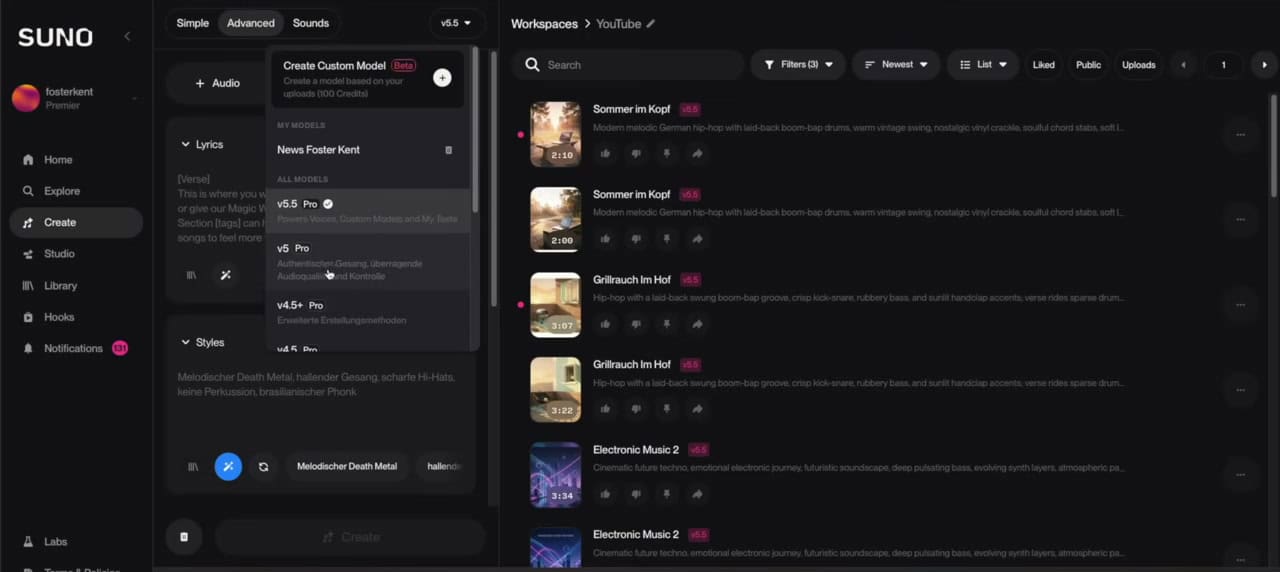Go to the next page of songs
Image resolution: width=1280 pixels, height=572 pixels.
1265,65
